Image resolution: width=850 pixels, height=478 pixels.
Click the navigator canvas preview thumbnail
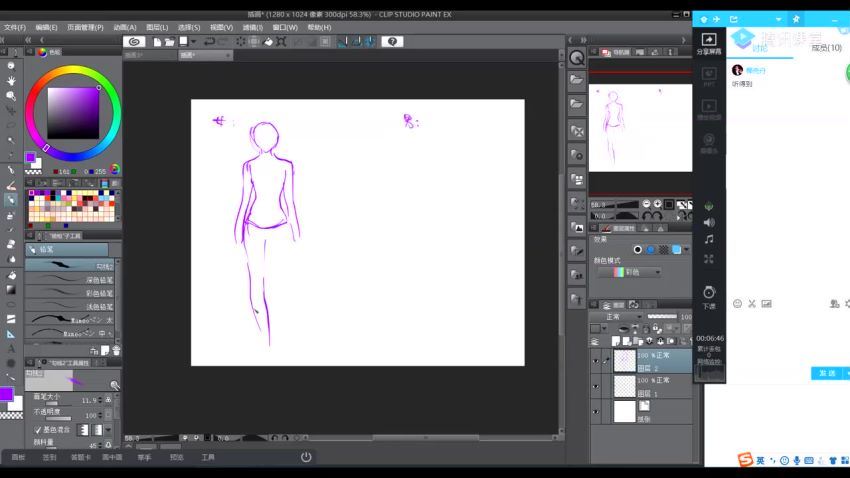pyautogui.click(x=640, y=128)
